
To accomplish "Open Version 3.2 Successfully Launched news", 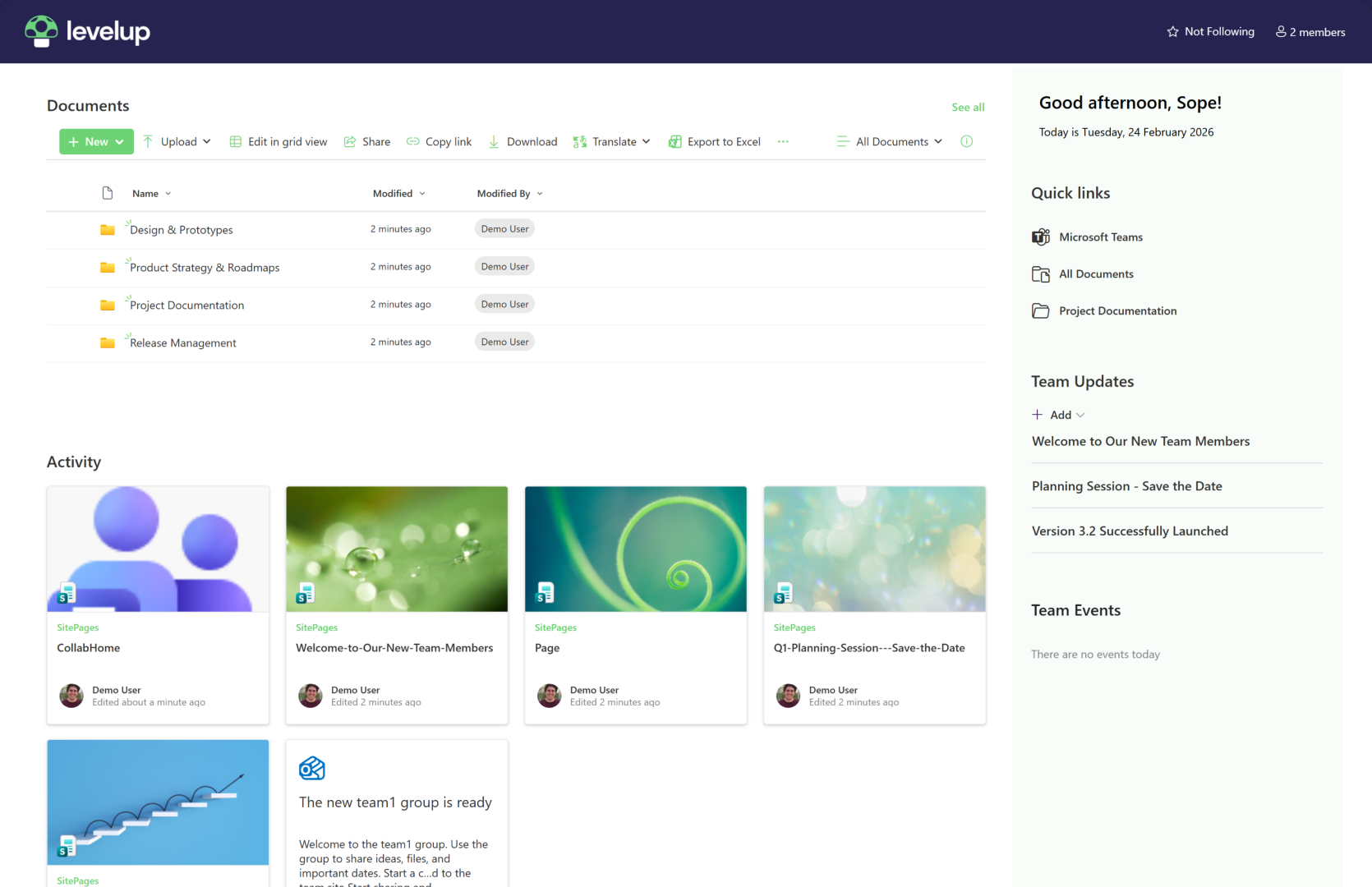I will pyautogui.click(x=1130, y=531).
